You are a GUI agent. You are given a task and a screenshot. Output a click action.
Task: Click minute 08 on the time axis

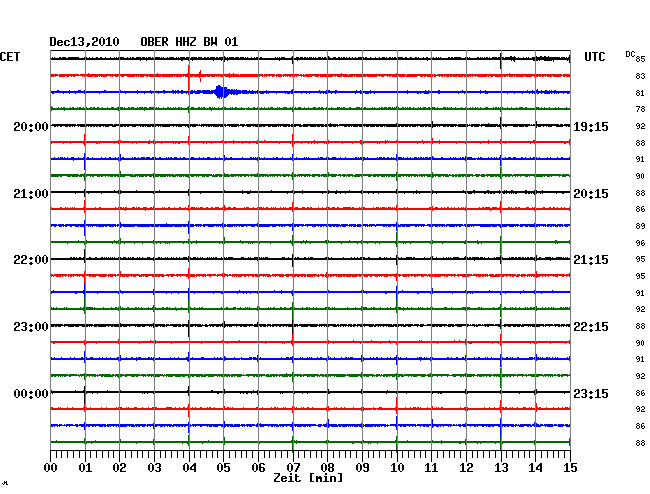coord(327,467)
